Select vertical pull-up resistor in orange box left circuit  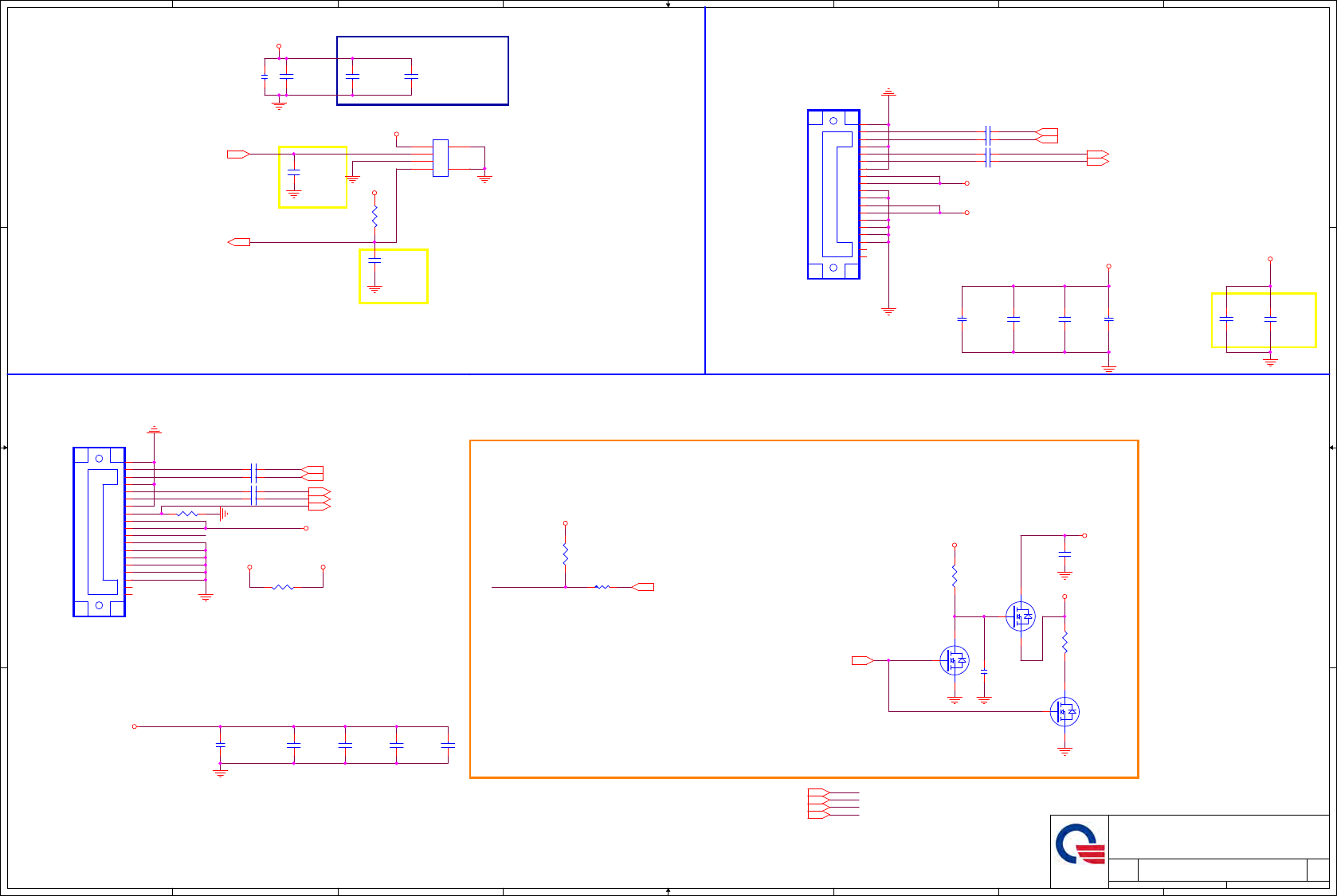565,554
